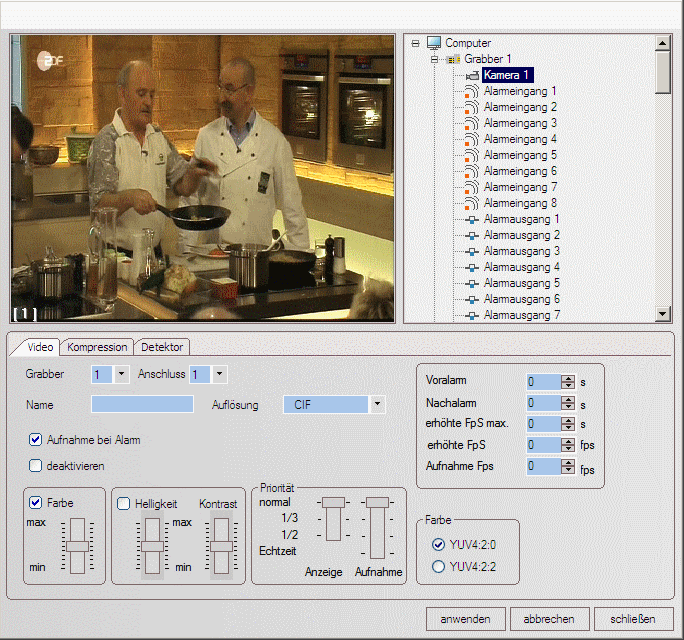The height and width of the screenshot is (640, 684).
Task: Open the Auflösung CIF dropdown
Action: (377, 404)
